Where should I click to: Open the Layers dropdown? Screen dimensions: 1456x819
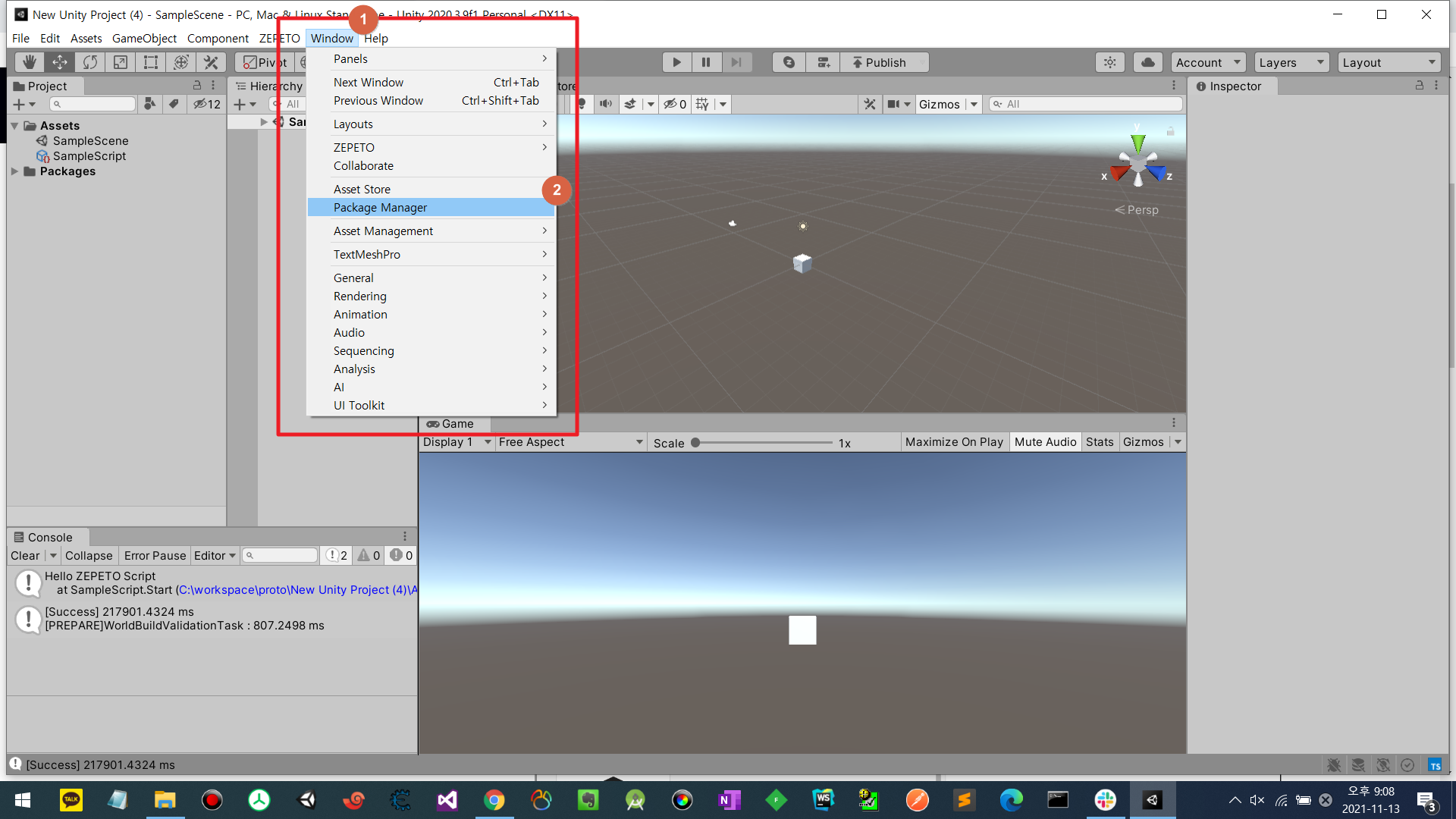click(x=1291, y=62)
